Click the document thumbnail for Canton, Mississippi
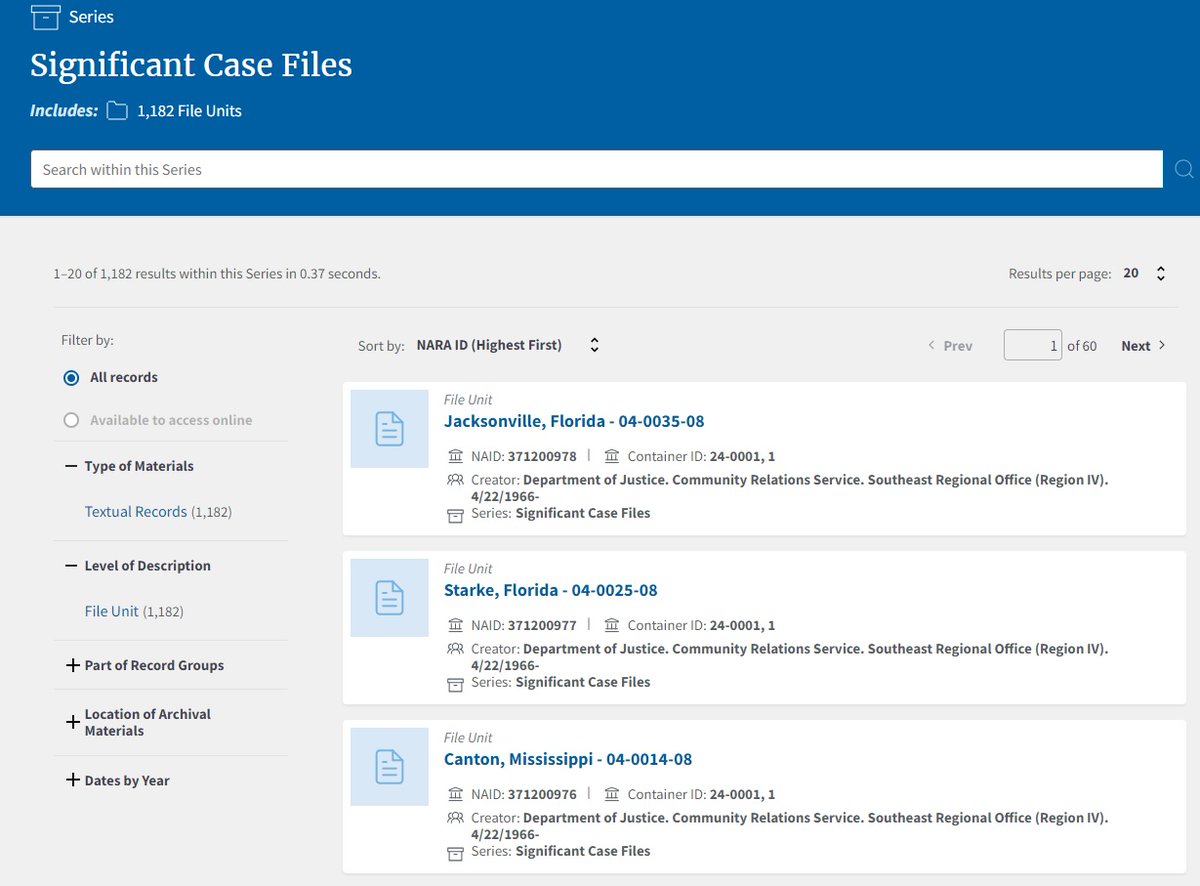Screen dimensions: 1200x886 [389, 767]
